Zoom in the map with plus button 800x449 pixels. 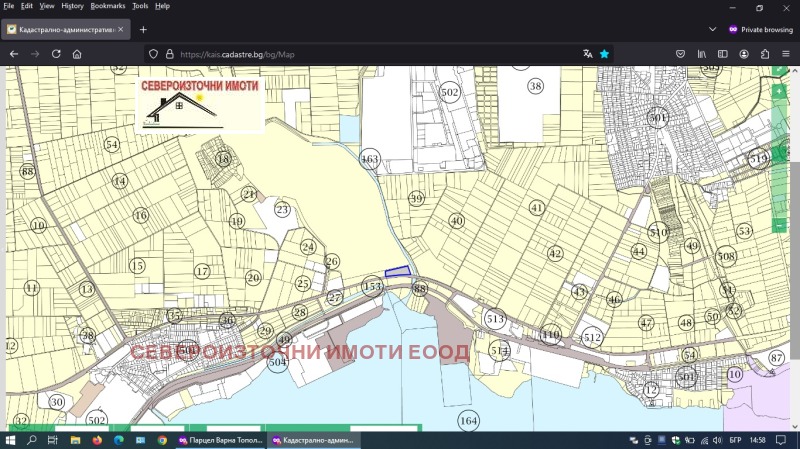point(779,91)
